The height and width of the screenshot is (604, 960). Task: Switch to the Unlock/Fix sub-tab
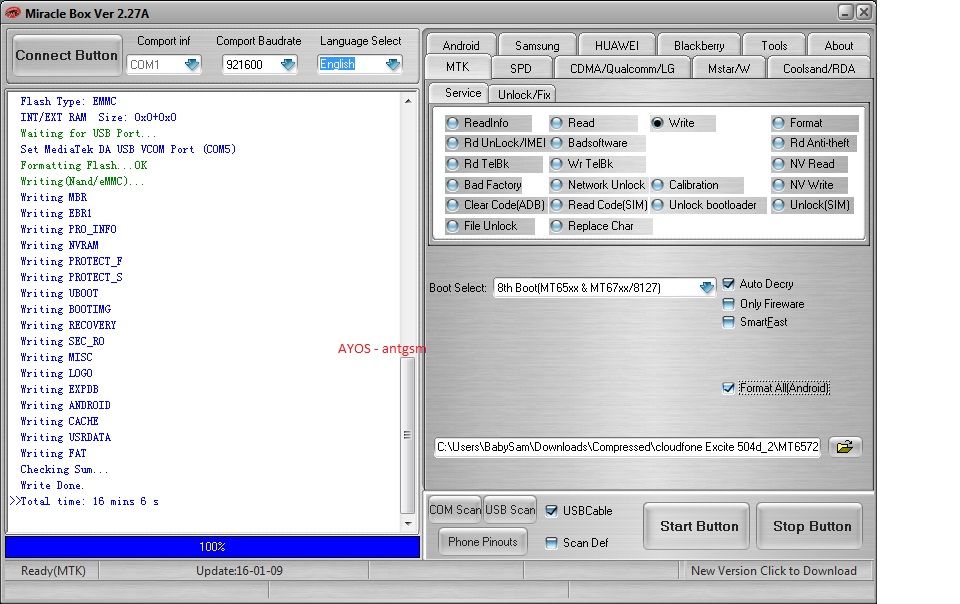[x=524, y=94]
